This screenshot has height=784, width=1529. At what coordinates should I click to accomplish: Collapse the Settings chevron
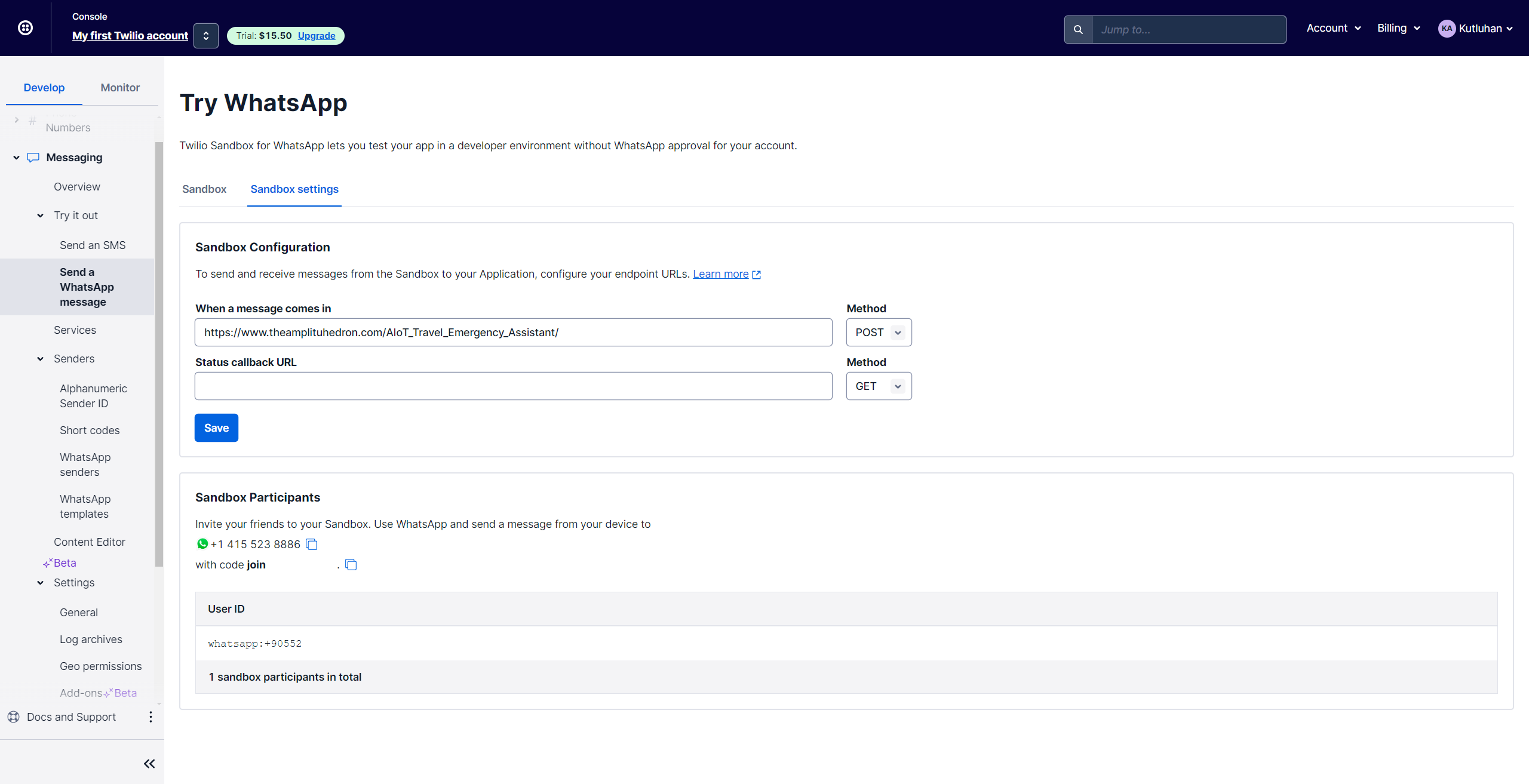(40, 583)
